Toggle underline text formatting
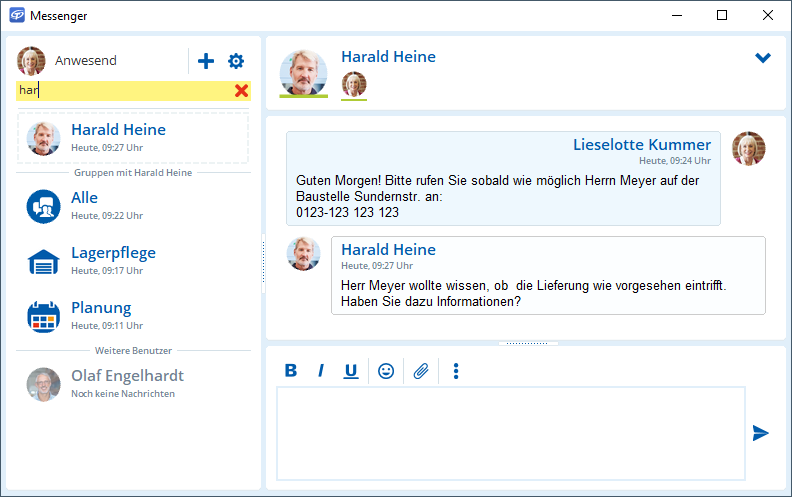 pyautogui.click(x=351, y=371)
